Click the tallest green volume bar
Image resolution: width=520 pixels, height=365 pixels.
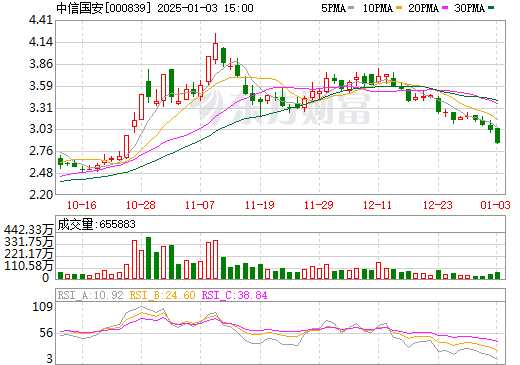click(x=149, y=258)
